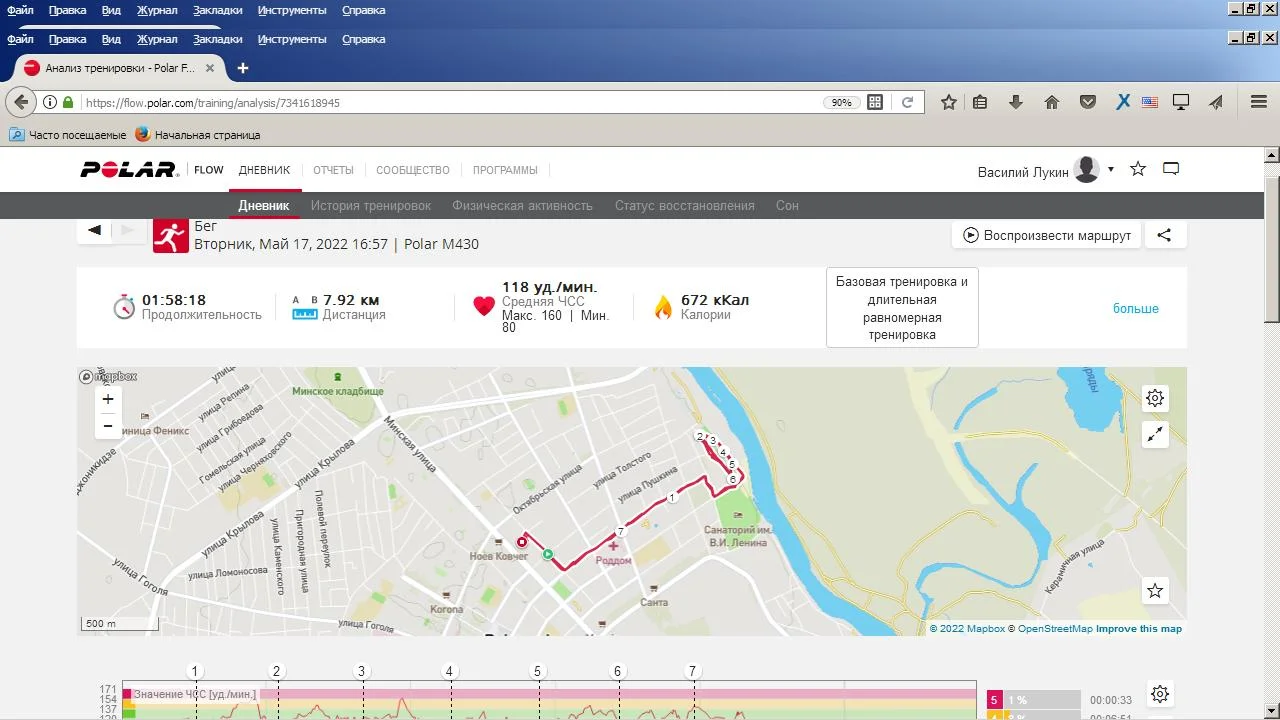Open the СООБЩЕСТВО section

pyautogui.click(x=413, y=170)
